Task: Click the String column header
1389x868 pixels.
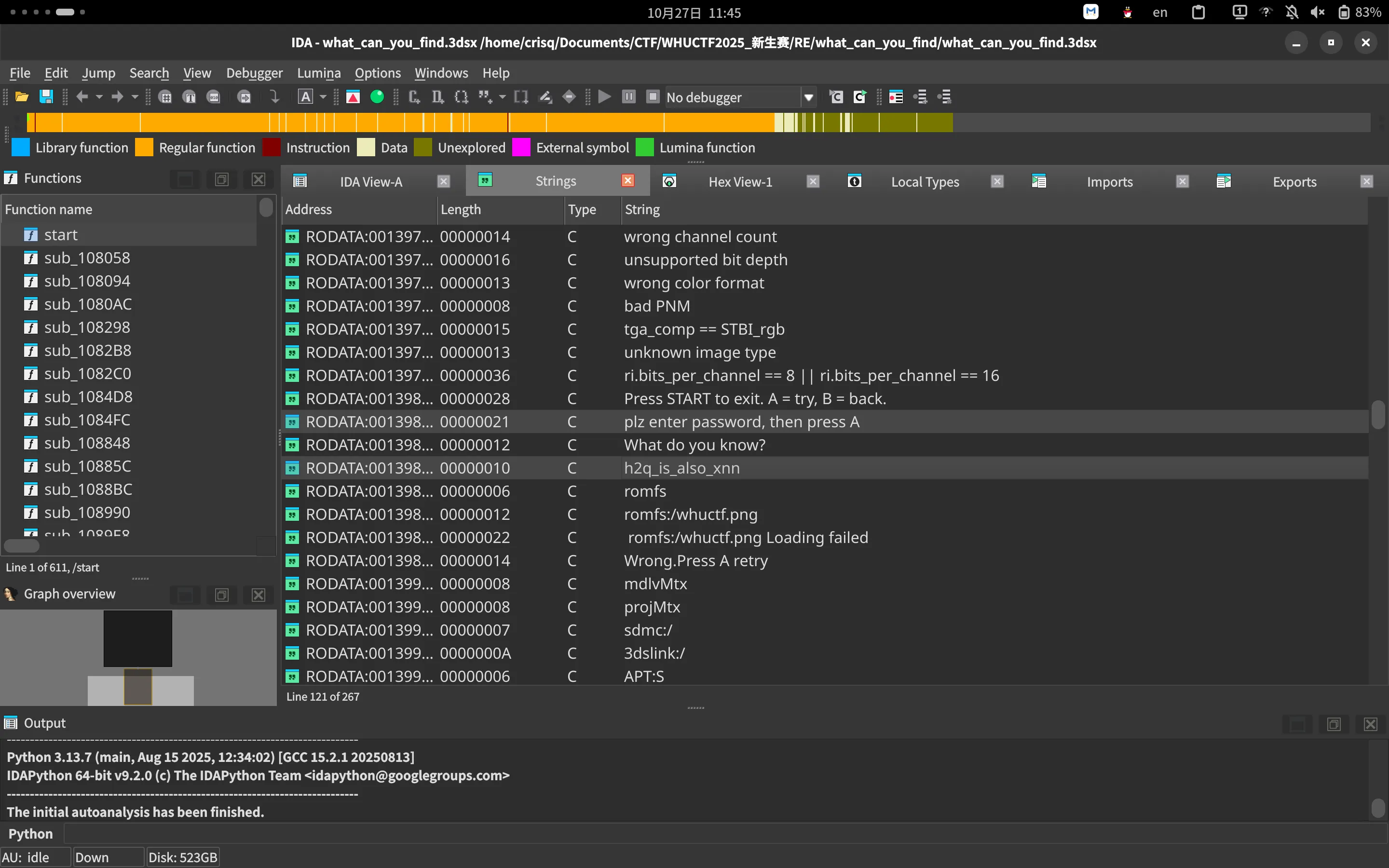Action: [x=642, y=210]
